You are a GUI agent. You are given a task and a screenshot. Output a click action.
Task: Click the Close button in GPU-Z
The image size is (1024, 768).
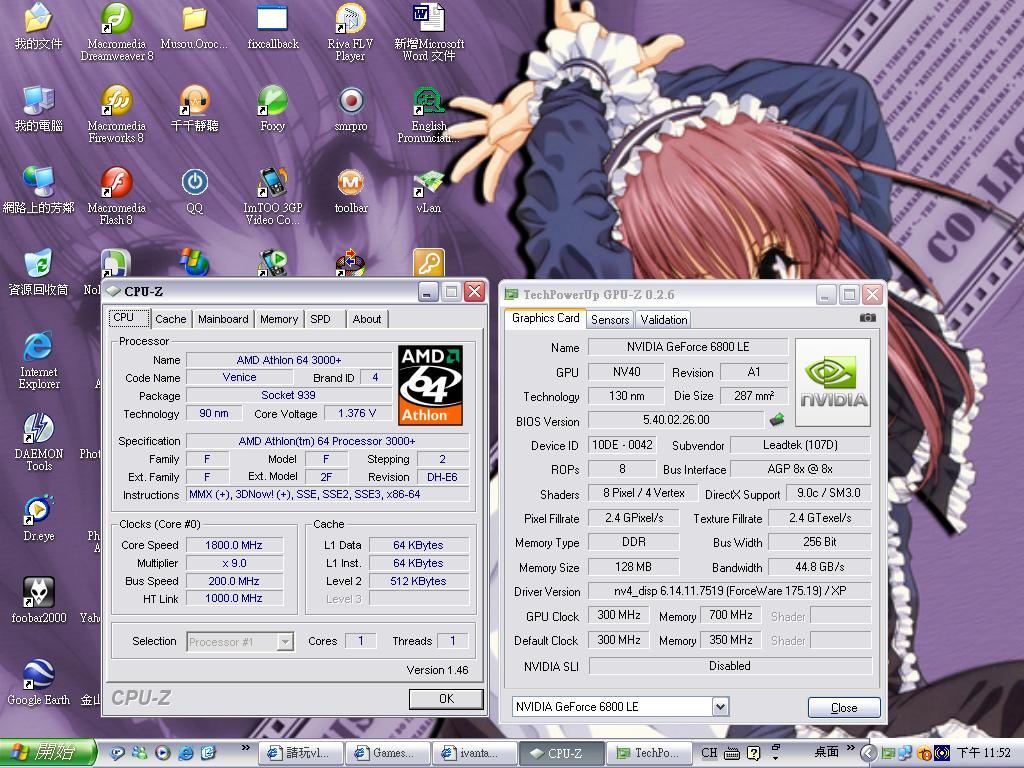pyautogui.click(x=843, y=707)
